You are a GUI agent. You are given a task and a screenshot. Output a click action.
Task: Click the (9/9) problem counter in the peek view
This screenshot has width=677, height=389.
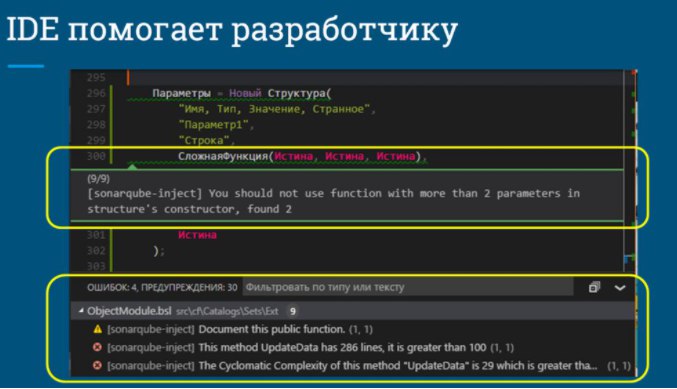click(x=98, y=178)
